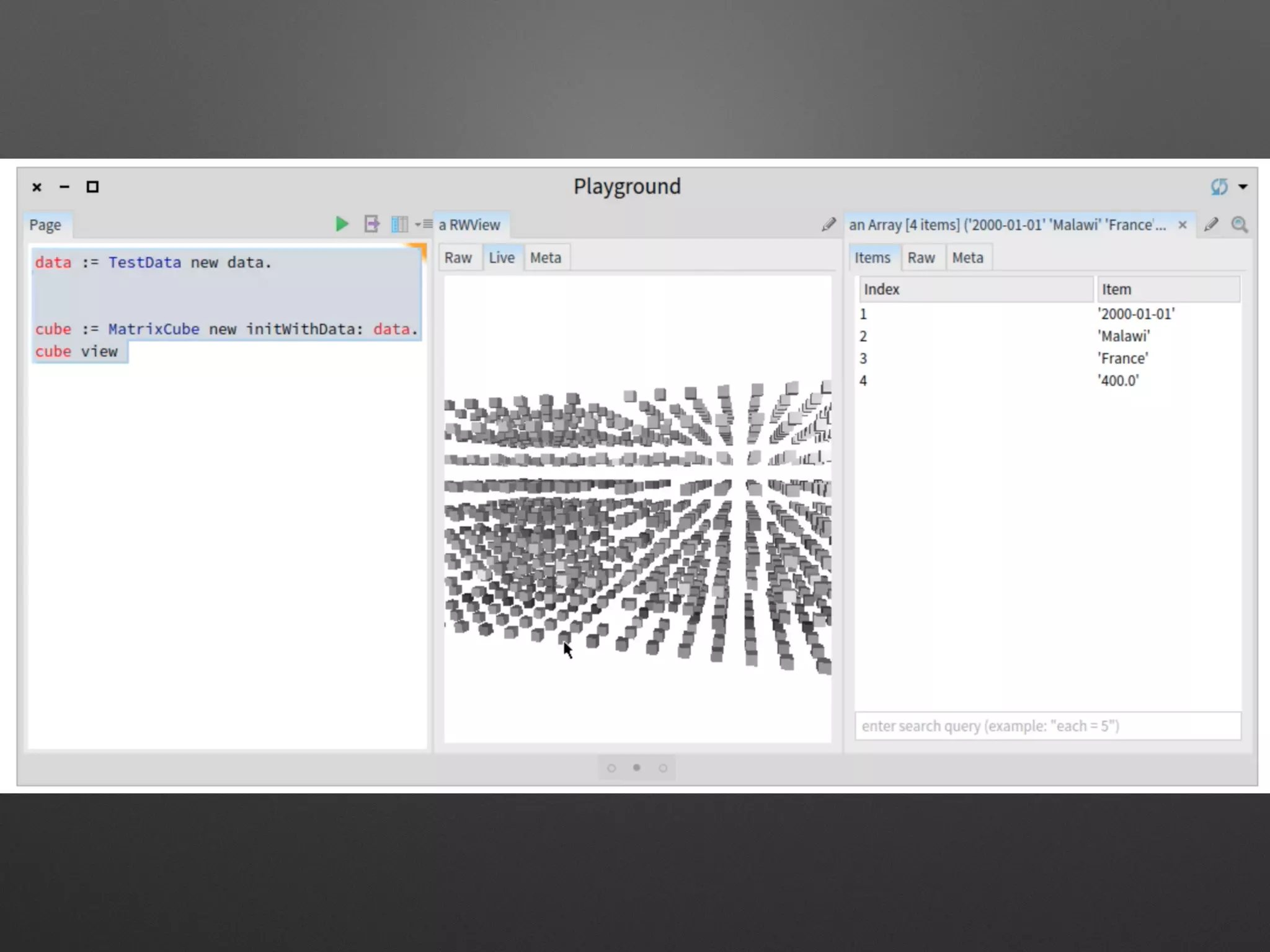This screenshot has width=1270, height=952.
Task: Close the Array inspector pane with X
Action: coord(1183,224)
